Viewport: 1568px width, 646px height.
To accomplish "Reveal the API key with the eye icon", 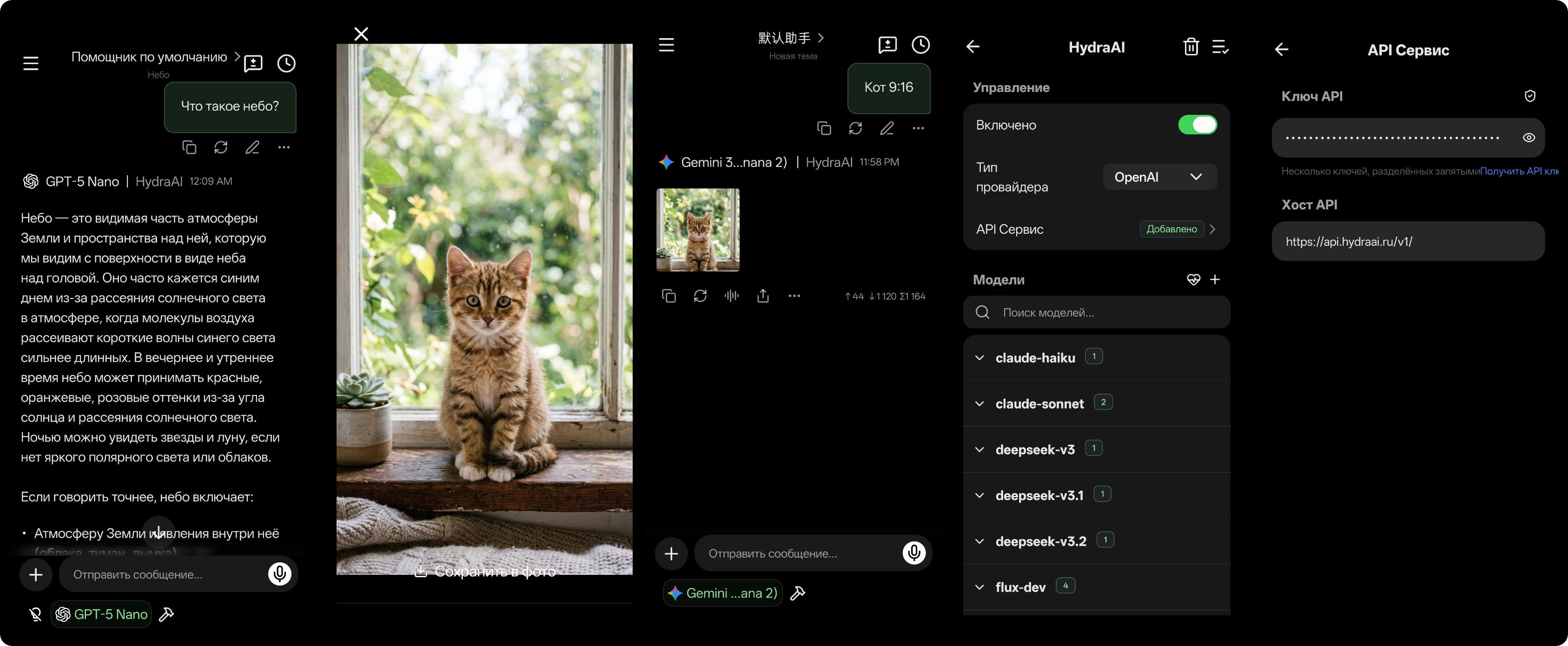I will point(1528,138).
